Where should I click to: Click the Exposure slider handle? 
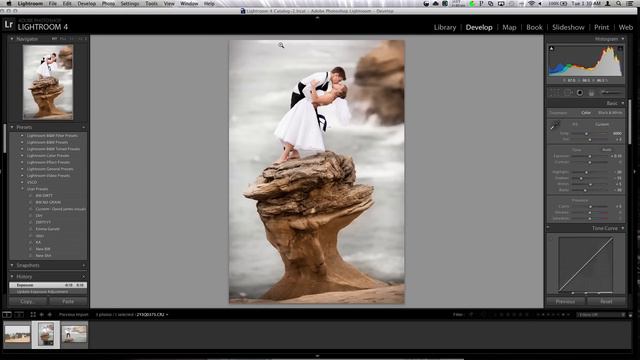(589, 156)
